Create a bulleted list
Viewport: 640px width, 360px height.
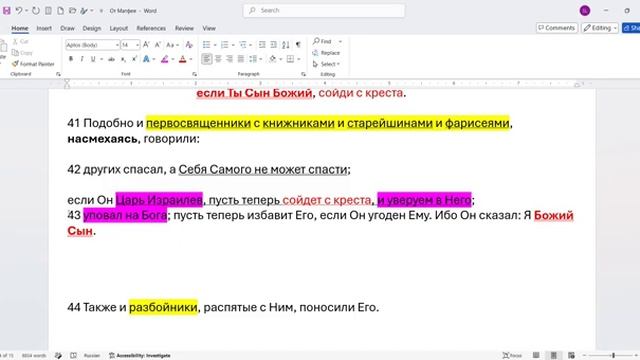207,44
